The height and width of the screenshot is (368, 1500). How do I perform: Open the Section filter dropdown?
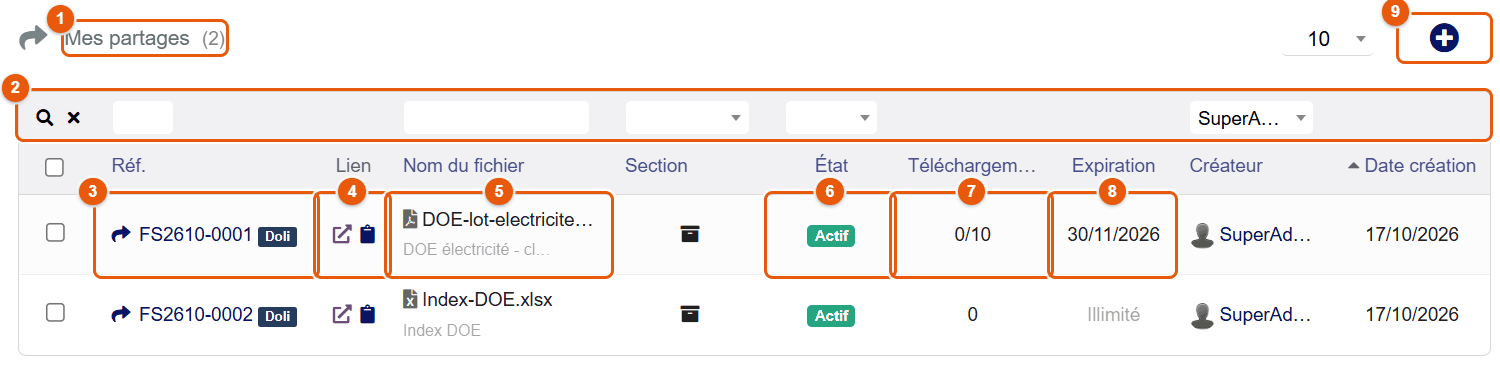687,117
